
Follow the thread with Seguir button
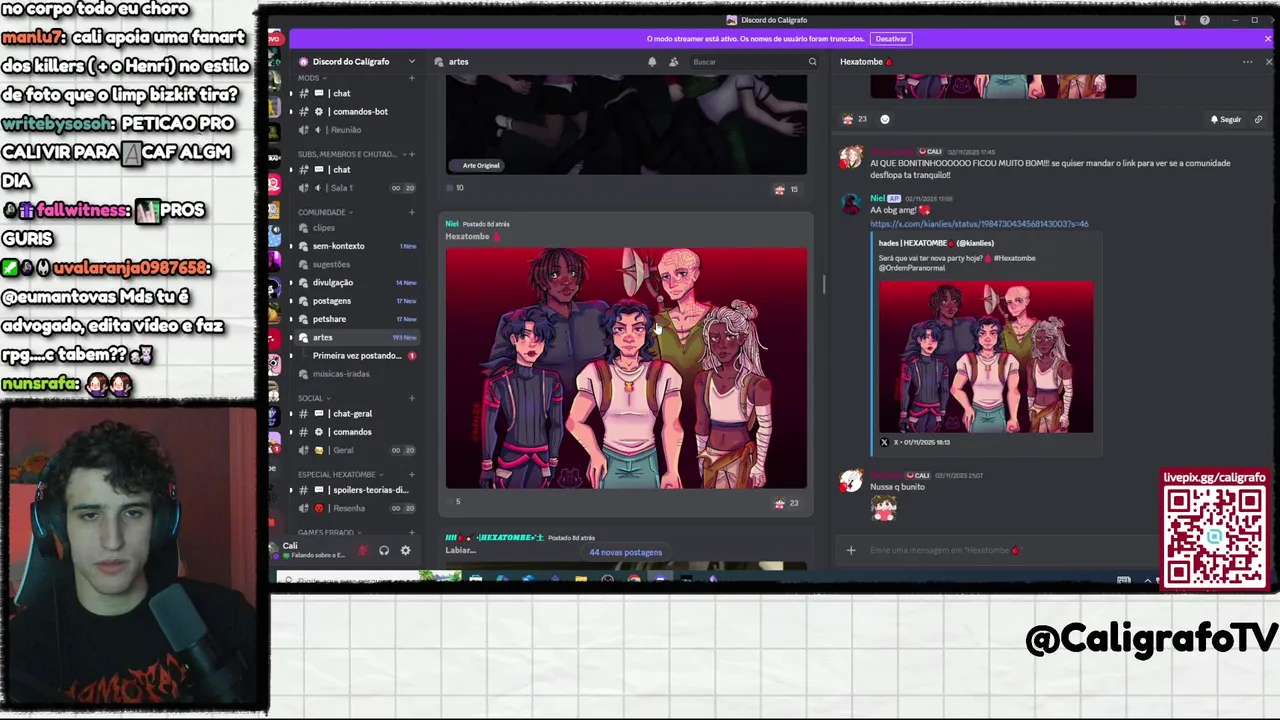point(1225,119)
